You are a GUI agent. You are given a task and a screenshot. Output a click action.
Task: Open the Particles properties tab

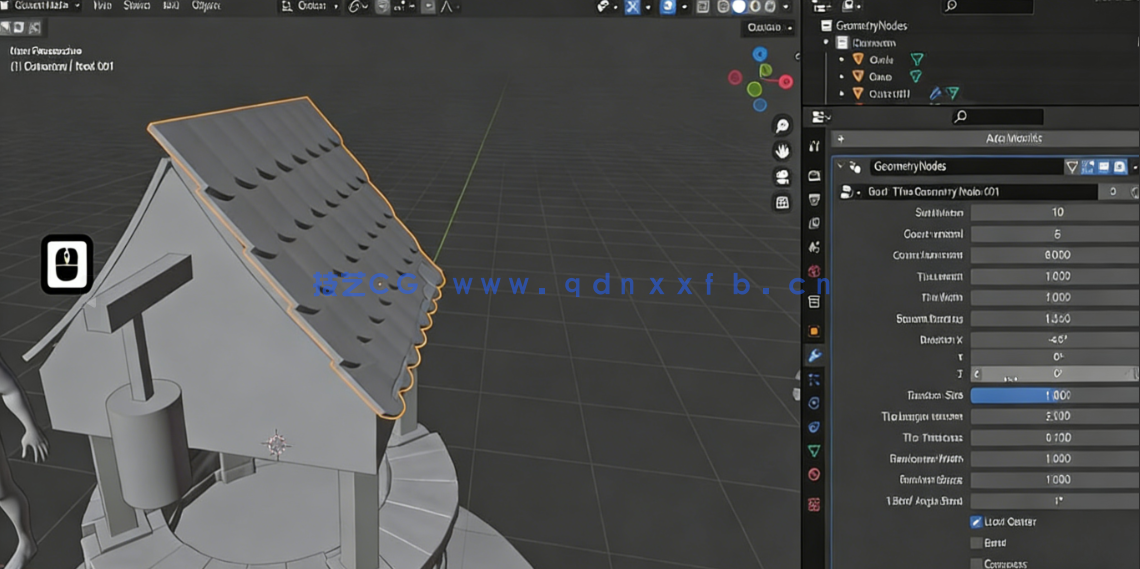(x=814, y=379)
